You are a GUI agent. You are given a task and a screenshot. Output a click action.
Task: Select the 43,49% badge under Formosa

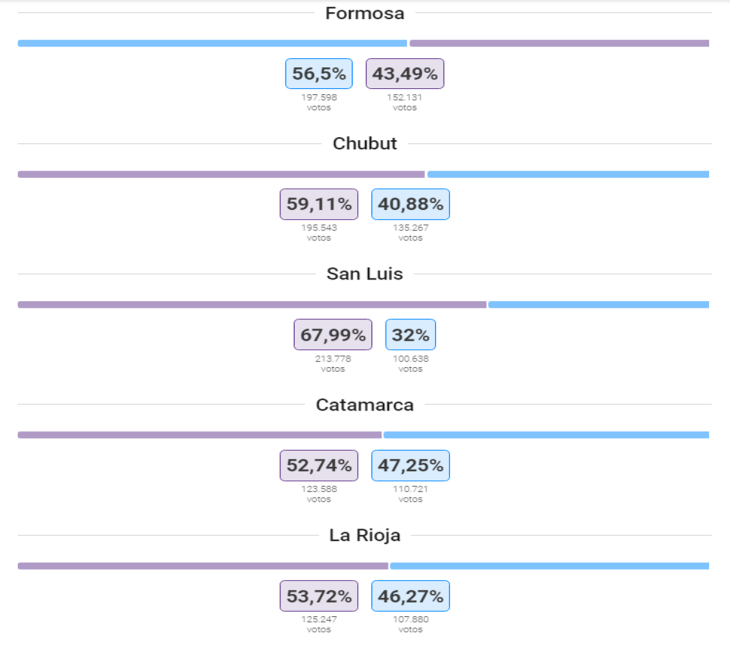[x=405, y=74]
